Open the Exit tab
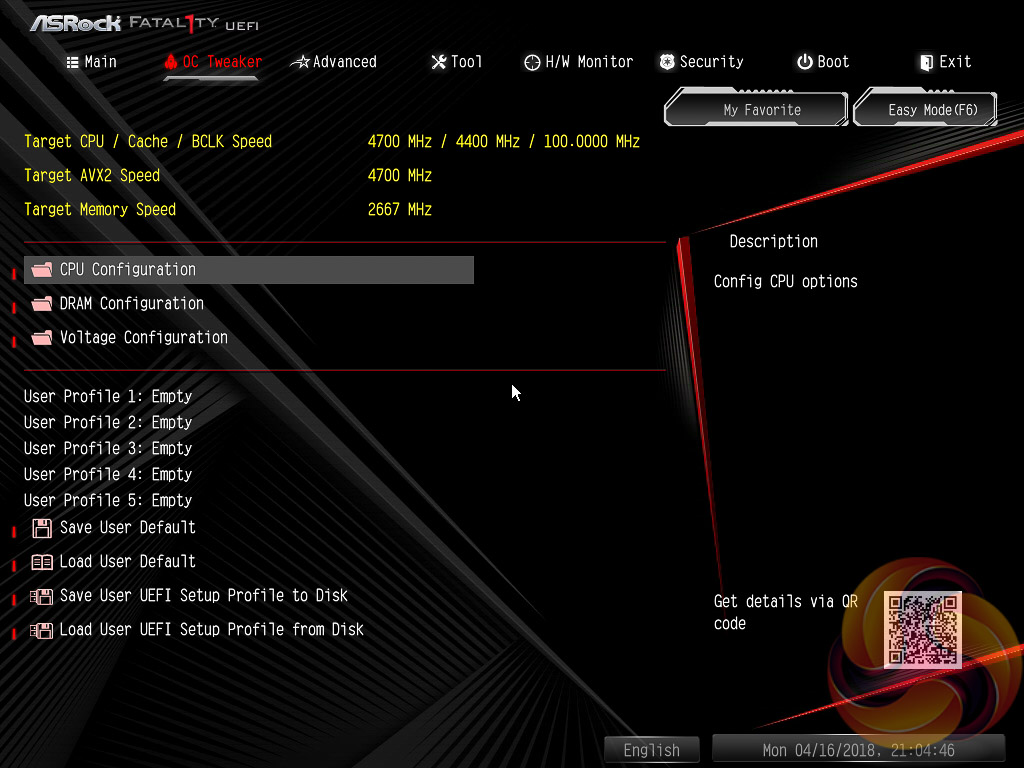 coord(945,62)
